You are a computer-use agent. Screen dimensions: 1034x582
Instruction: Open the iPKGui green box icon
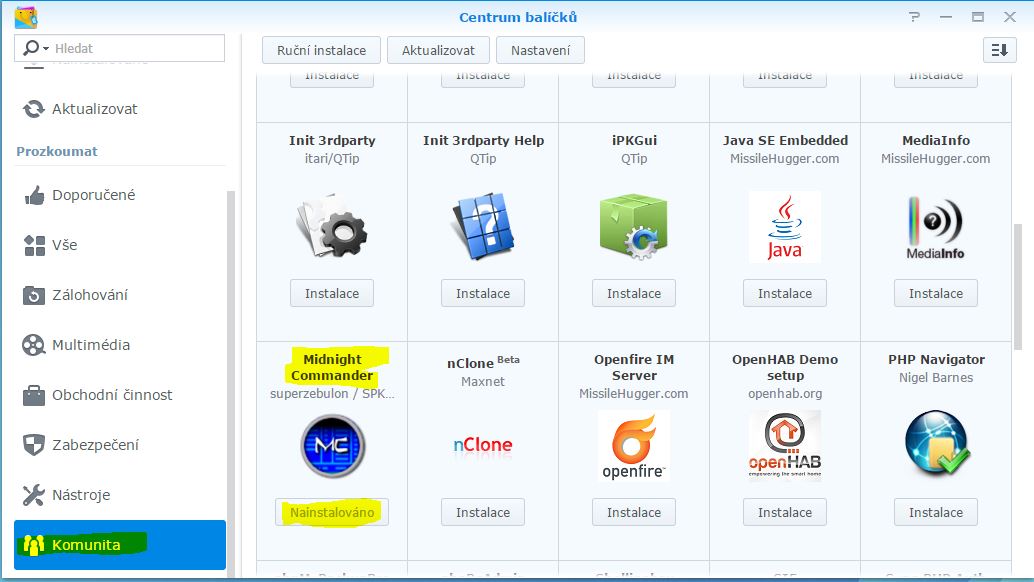(x=634, y=227)
